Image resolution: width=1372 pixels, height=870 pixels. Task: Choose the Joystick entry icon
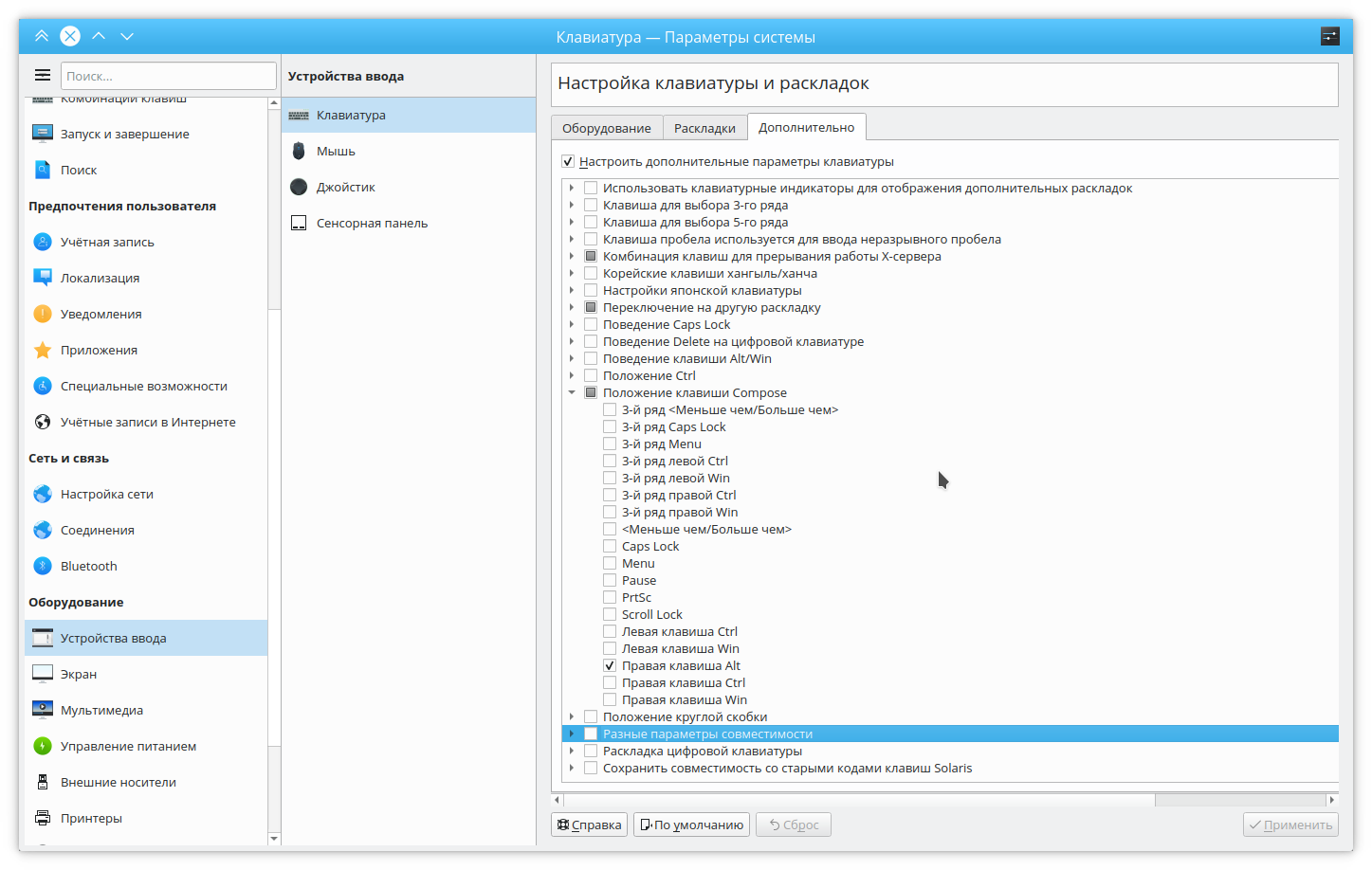[299, 187]
